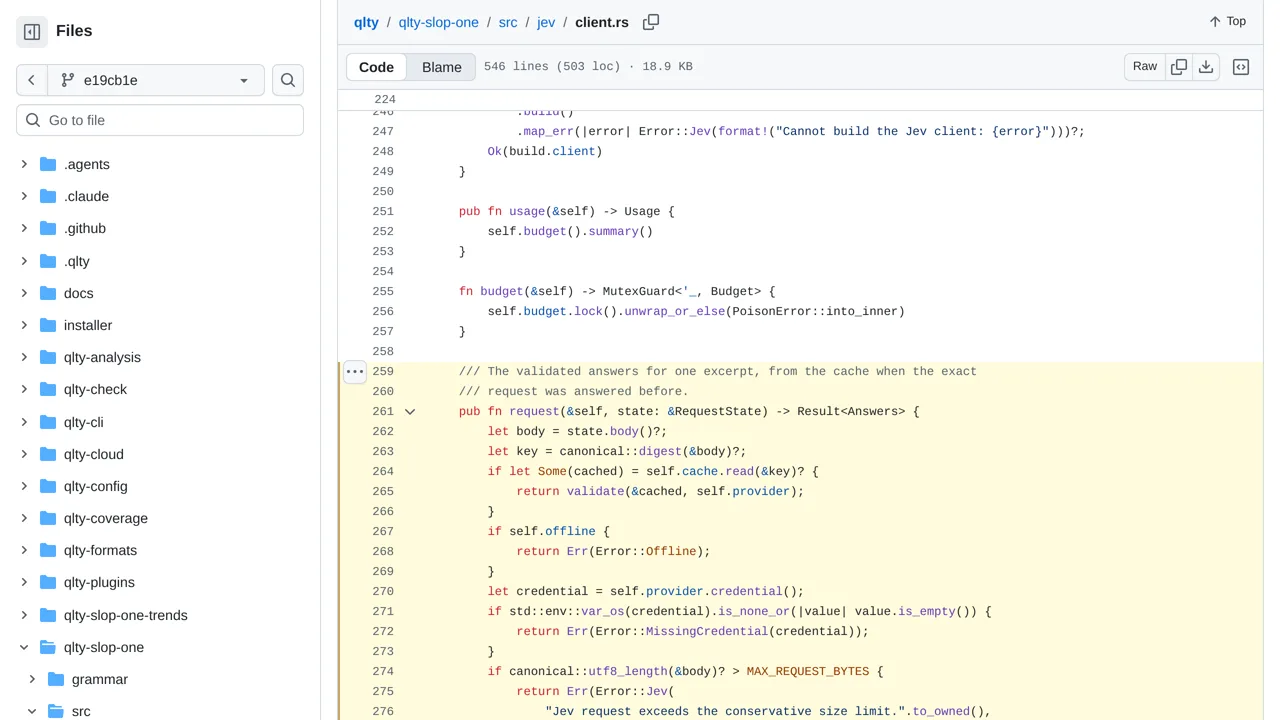Open the symbols panel icon
Viewport: 1280px width, 720px height.
(x=1241, y=67)
